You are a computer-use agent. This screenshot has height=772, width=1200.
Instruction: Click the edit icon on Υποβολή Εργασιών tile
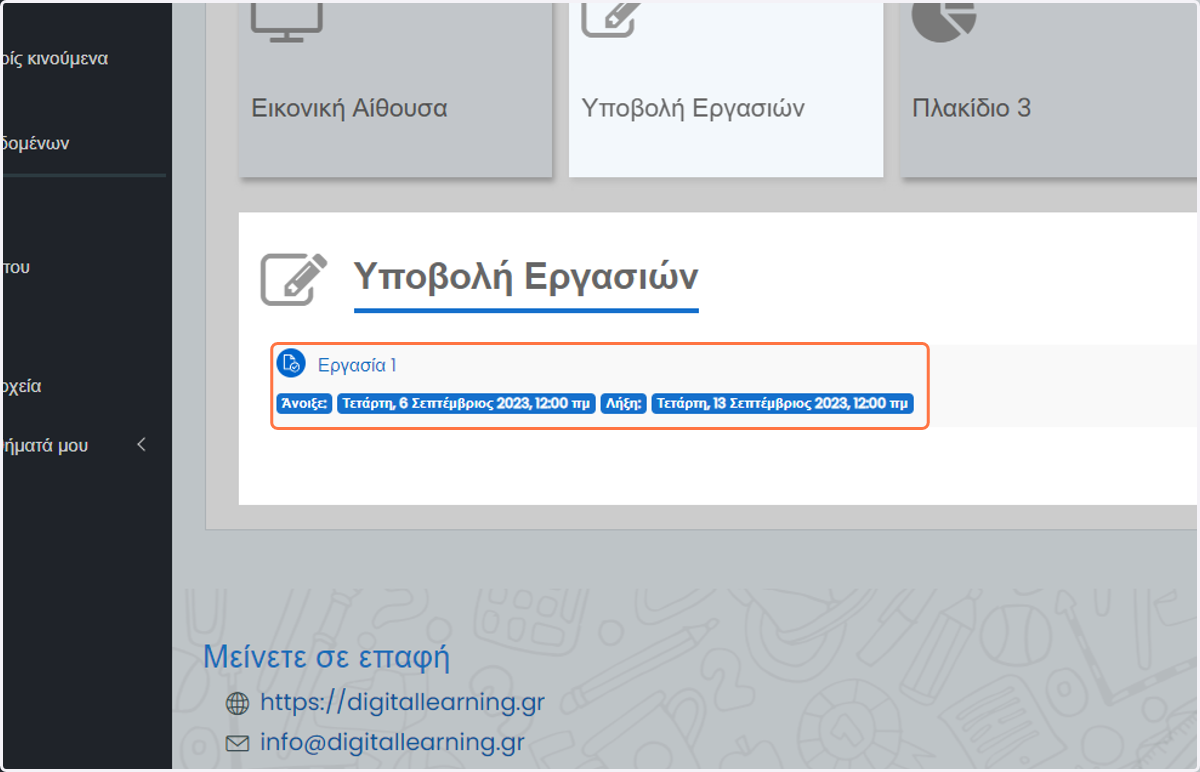(612, 18)
